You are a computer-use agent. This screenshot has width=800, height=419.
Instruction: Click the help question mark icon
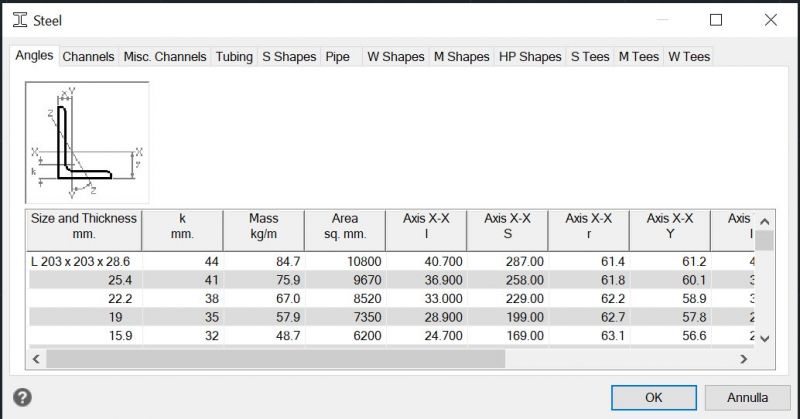tap(21, 397)
